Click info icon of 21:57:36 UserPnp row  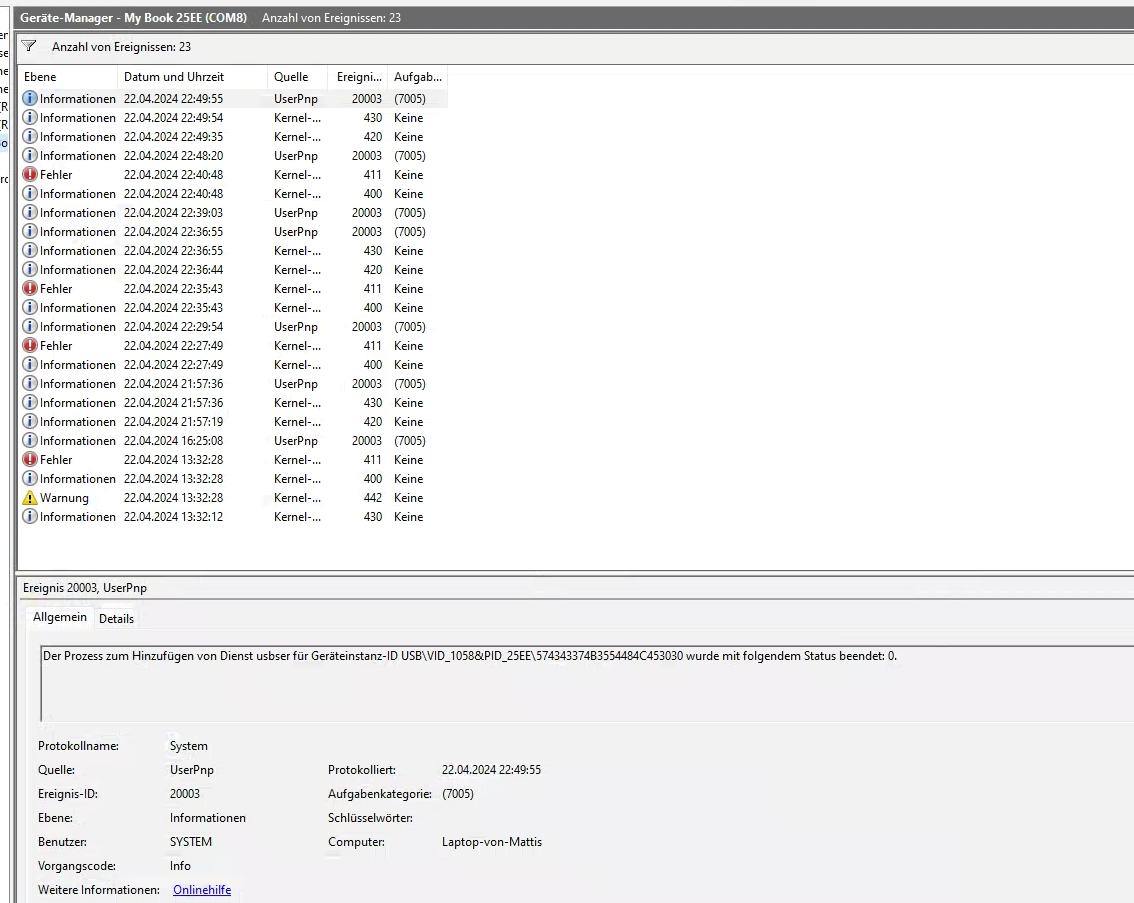tap(30, 384)
